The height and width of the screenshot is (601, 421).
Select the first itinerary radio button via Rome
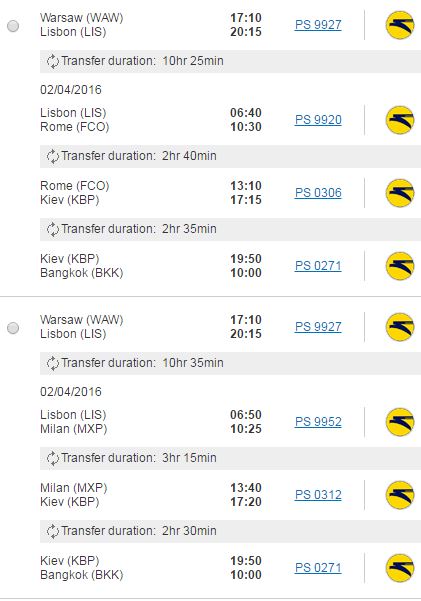13,26
